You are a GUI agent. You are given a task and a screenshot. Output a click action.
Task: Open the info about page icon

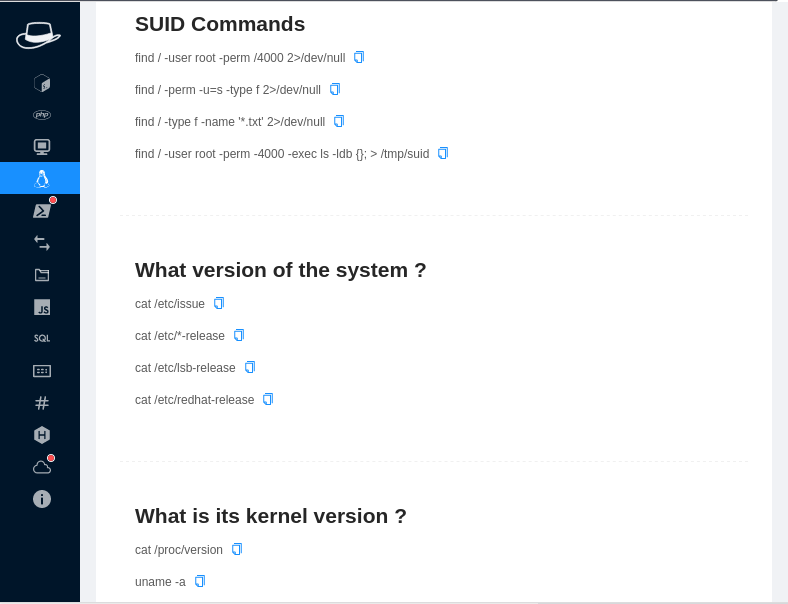click(42, 499)
